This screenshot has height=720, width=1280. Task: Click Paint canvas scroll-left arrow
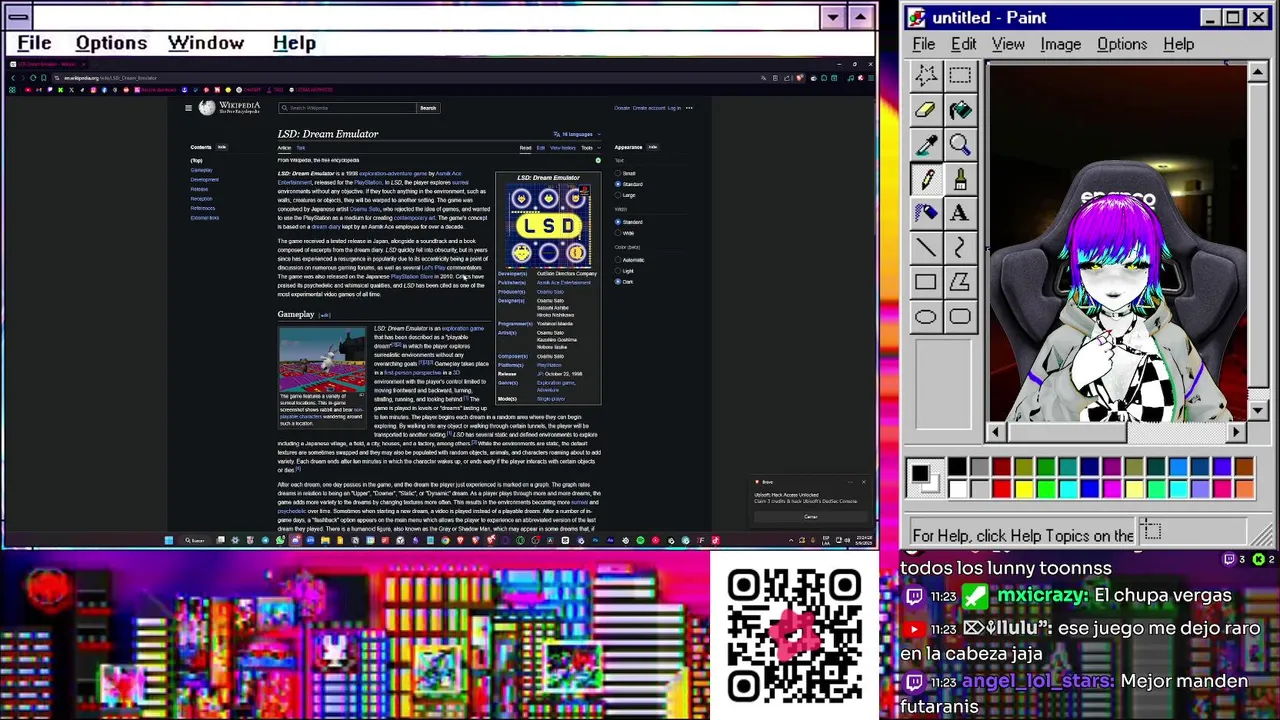coord(995,432)
